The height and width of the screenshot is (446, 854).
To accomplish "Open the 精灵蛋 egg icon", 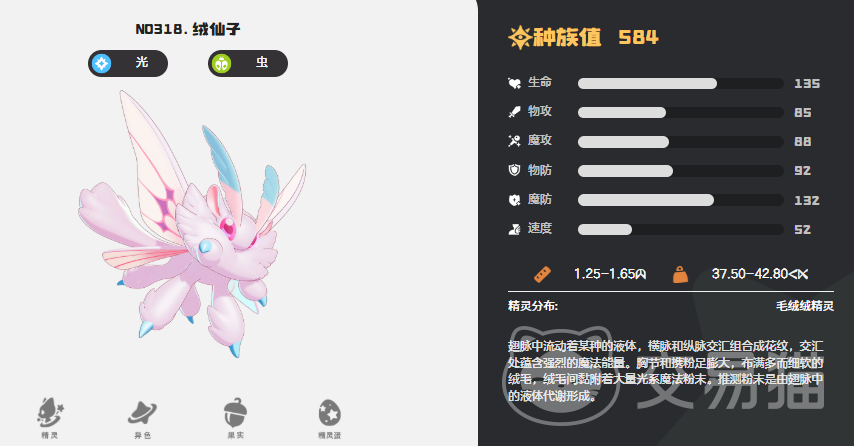I will tap(330, 413).
